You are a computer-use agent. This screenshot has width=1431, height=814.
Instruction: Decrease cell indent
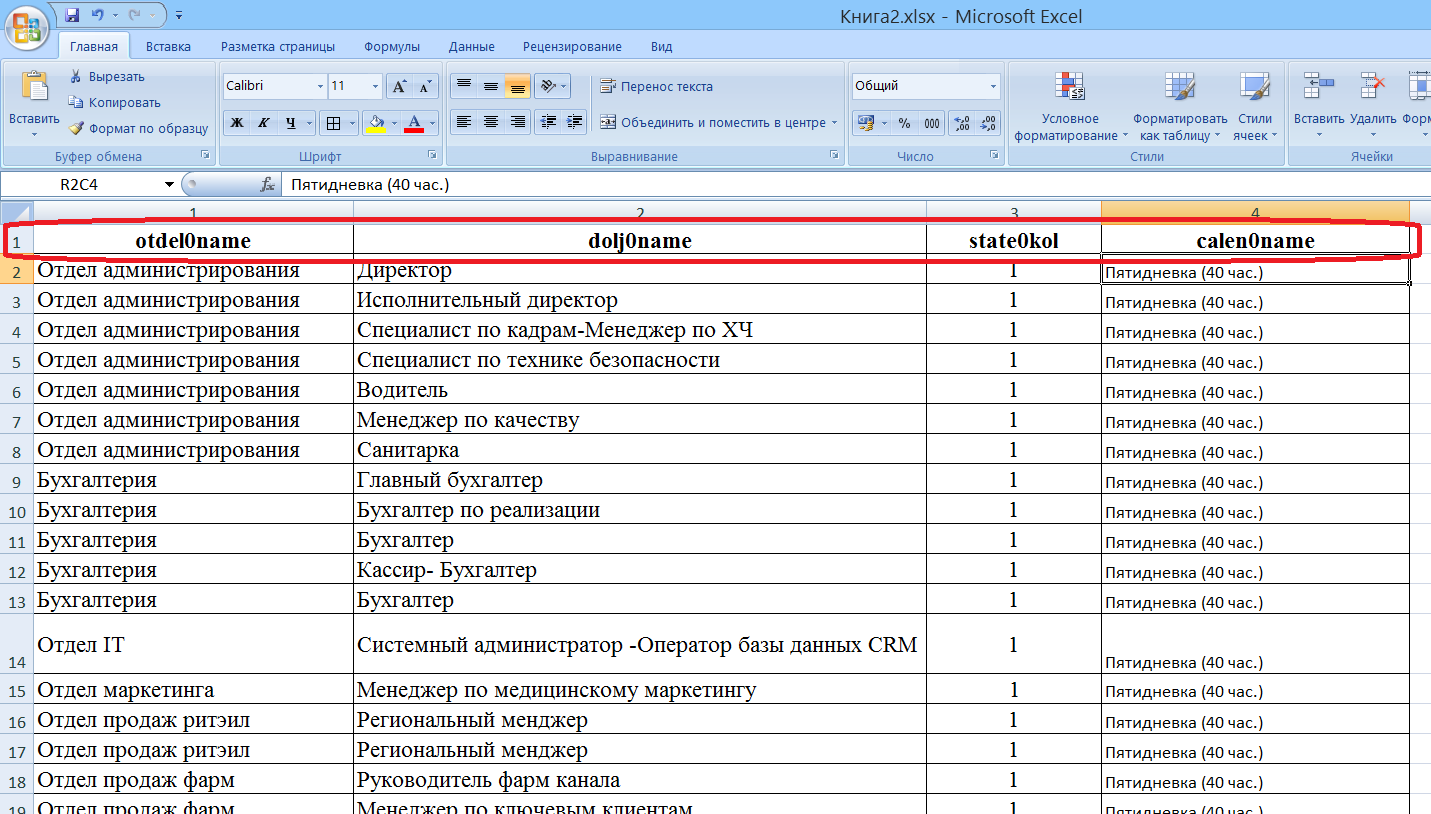(548, 122)
